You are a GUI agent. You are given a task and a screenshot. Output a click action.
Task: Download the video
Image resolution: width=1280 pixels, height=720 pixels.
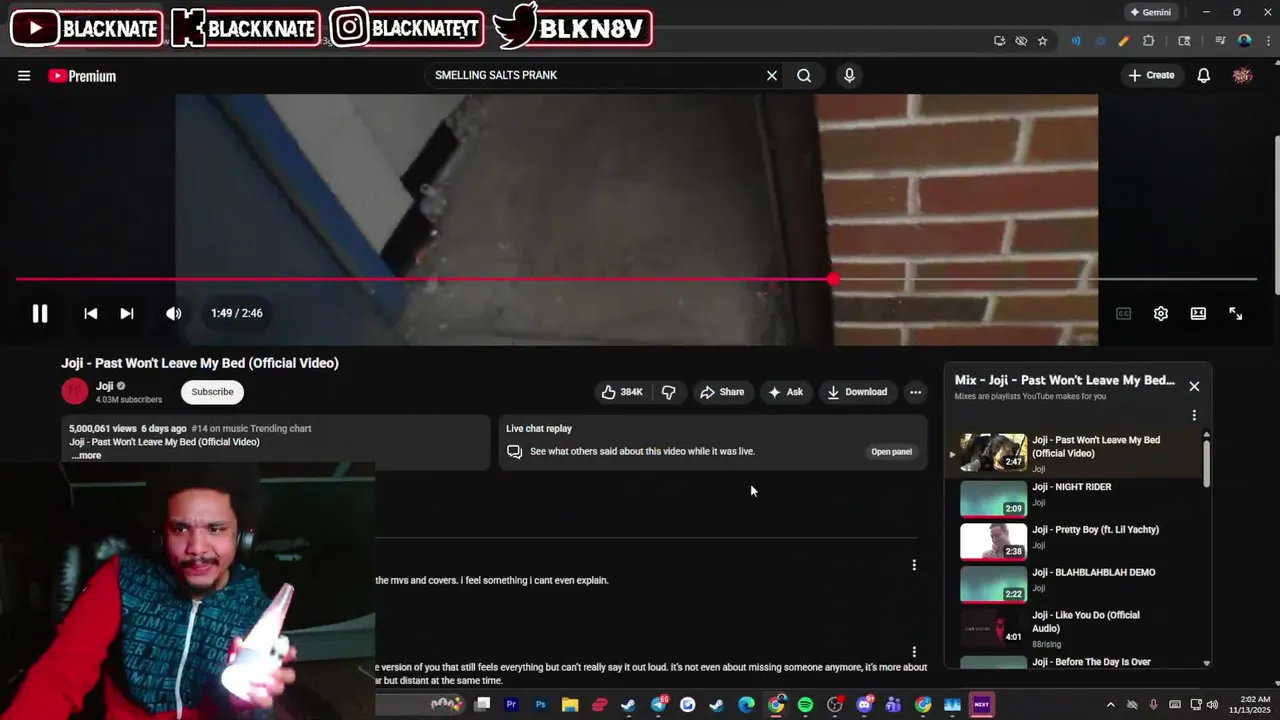click(857, 392)
